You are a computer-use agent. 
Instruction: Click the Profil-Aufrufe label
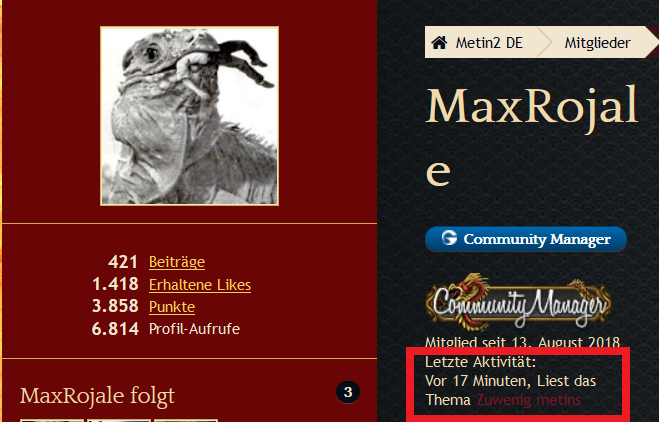click(195, 329)
